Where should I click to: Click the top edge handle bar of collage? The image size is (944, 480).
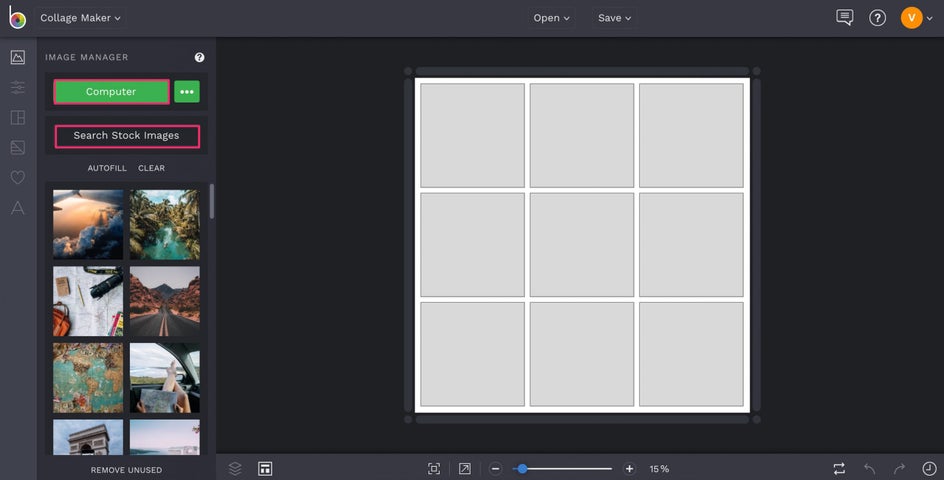tap(582, 71)
